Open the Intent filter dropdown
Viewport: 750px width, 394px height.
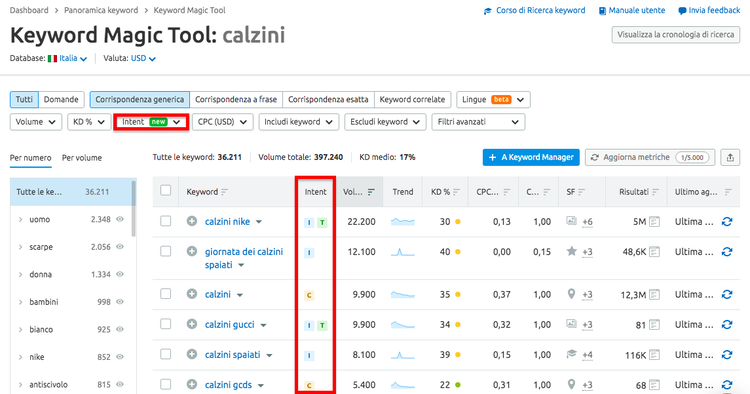(151, 122)
